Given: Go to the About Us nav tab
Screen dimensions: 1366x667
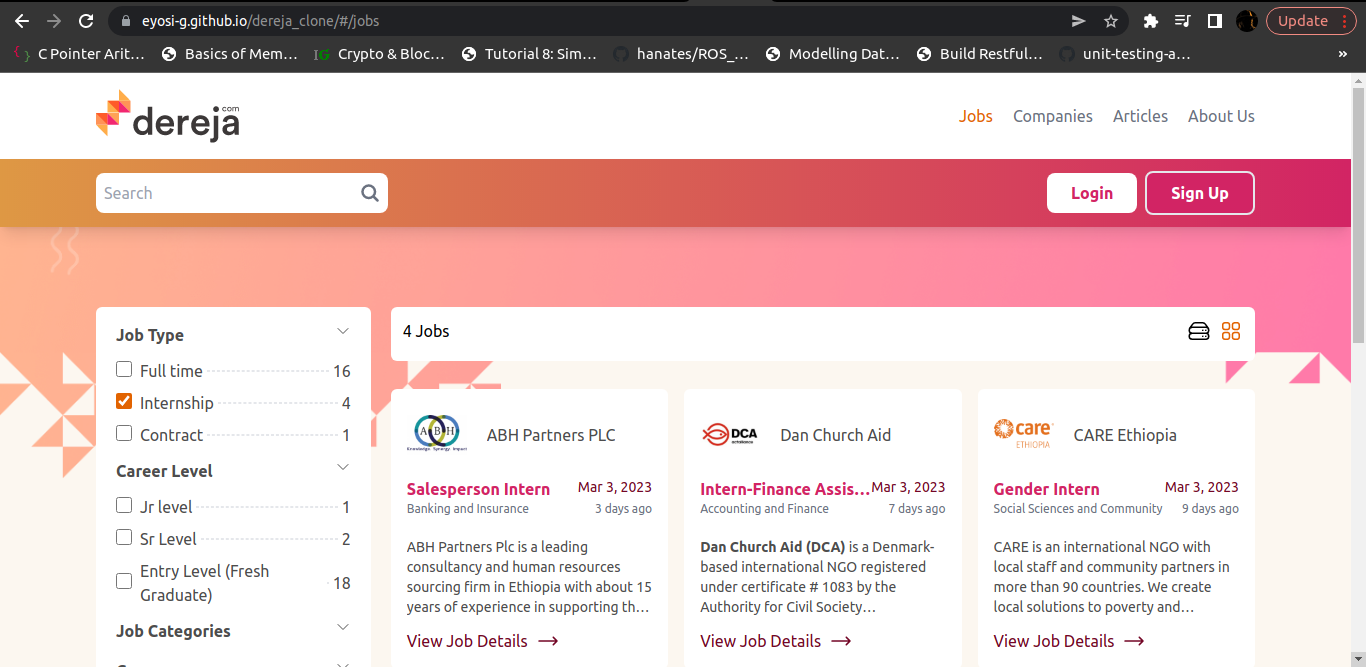Looking at the screenshot, I should [1221, 116].
